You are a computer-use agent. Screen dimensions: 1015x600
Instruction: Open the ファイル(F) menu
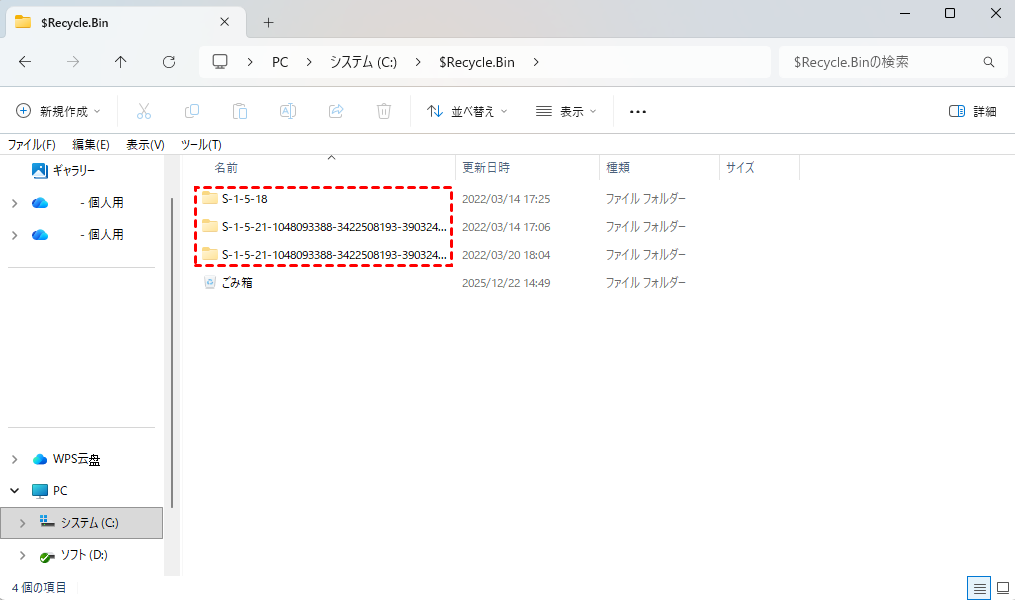[32, 145]
